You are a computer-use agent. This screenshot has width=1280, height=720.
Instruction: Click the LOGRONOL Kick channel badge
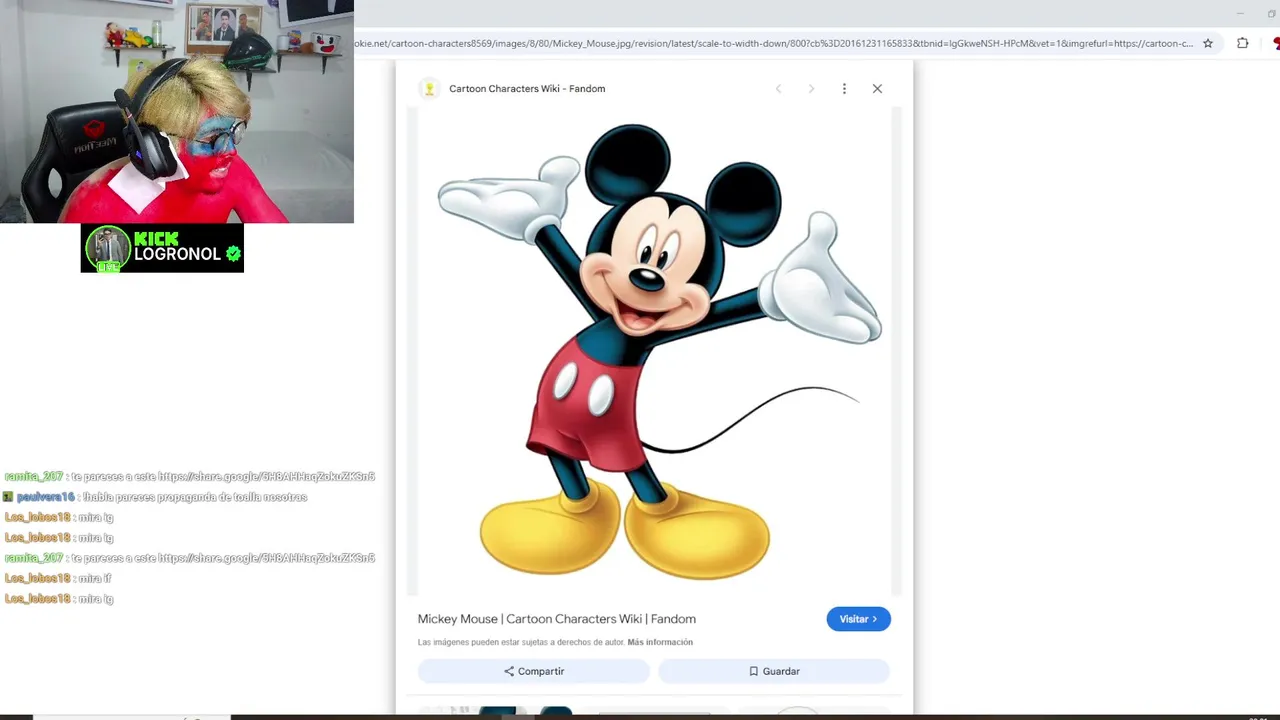(x=162, y=248)
